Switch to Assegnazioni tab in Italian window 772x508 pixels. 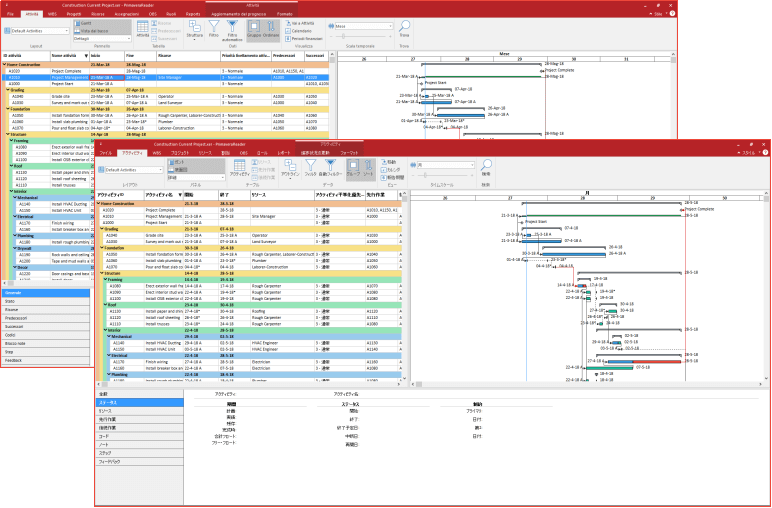click(127, 14)
